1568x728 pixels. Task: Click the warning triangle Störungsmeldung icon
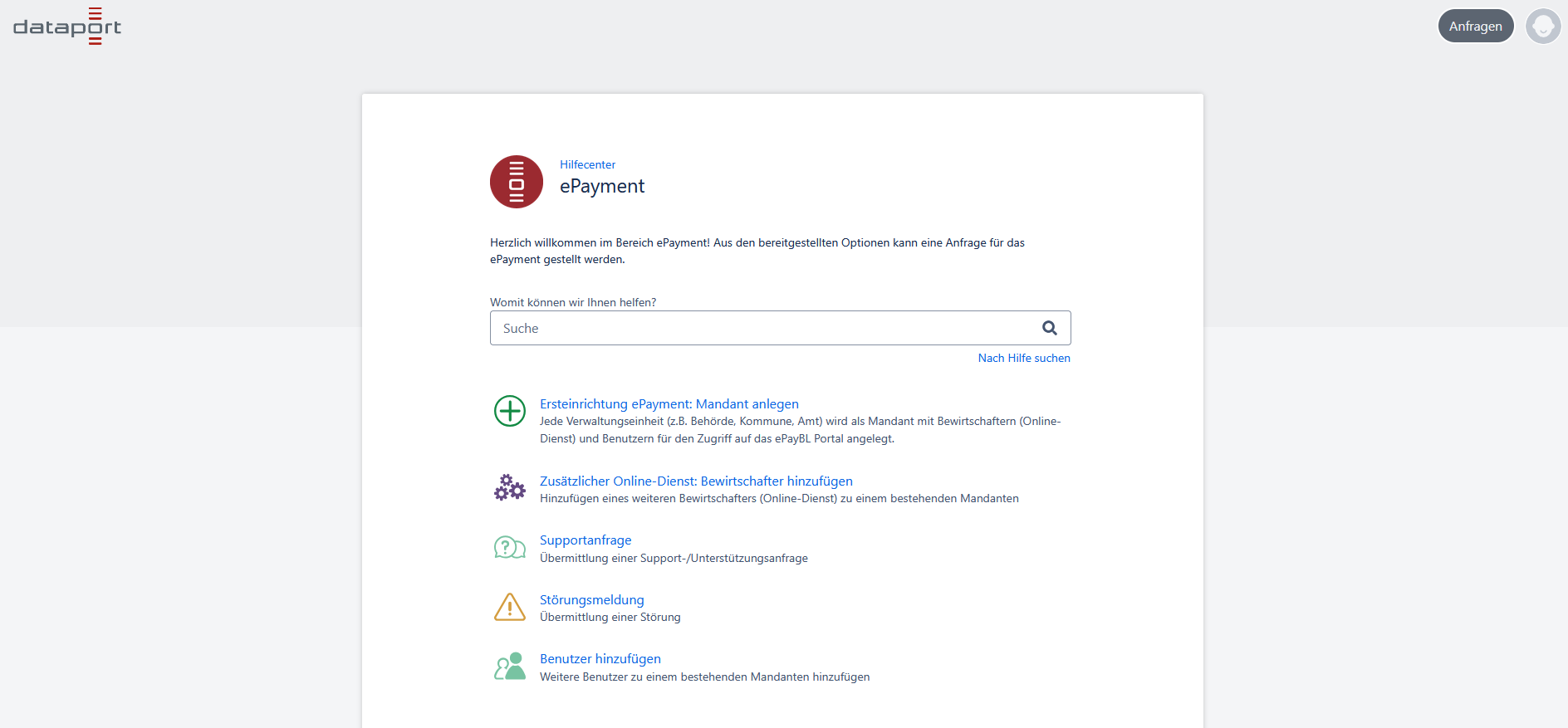510,607
